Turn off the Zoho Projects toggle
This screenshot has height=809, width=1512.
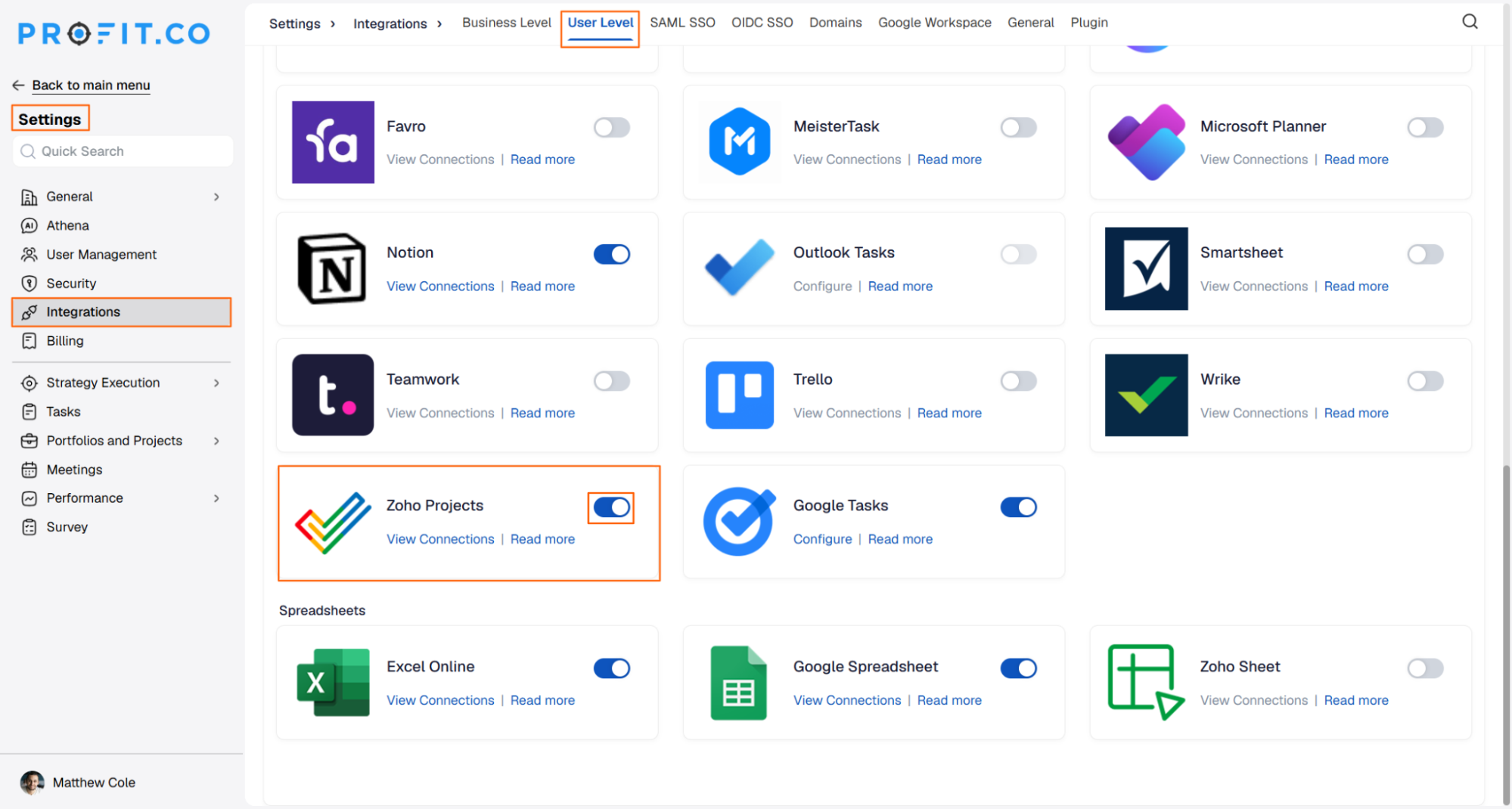[x=611, y=507]
